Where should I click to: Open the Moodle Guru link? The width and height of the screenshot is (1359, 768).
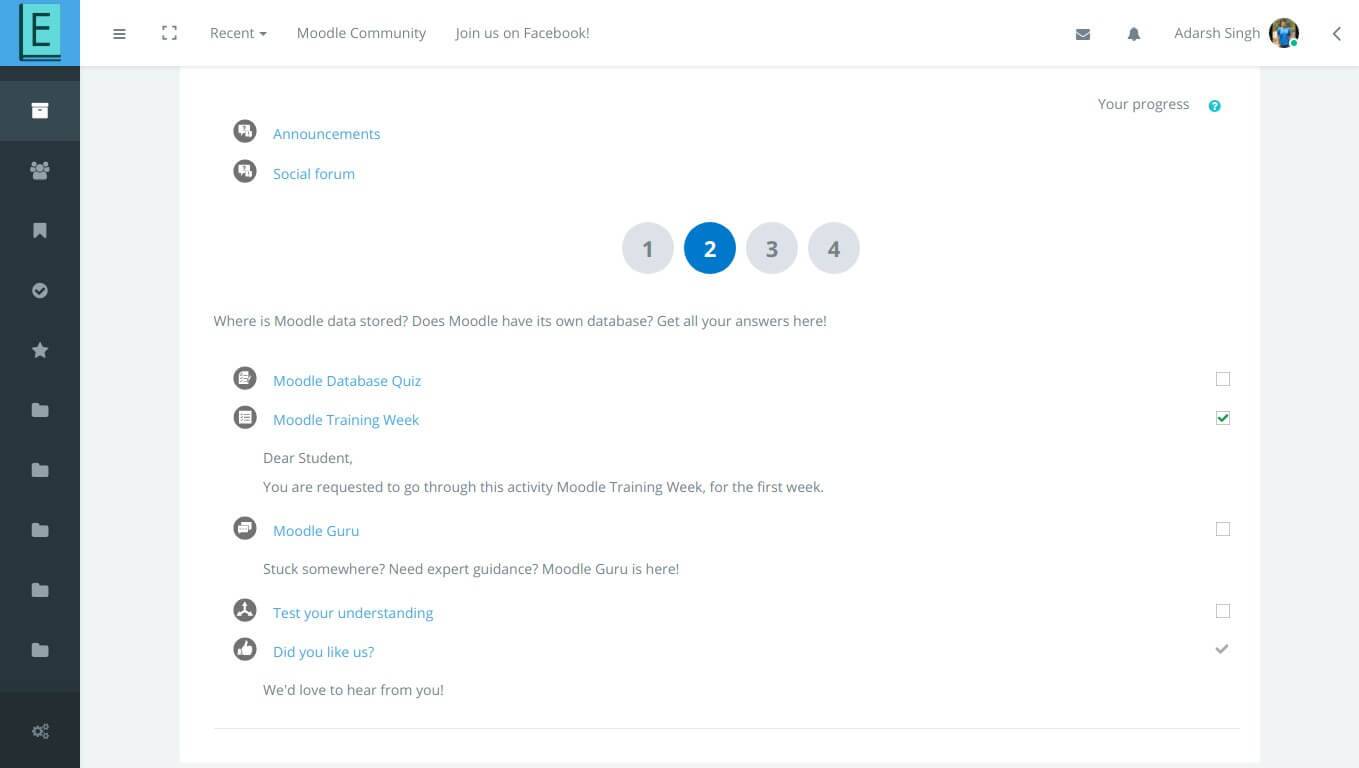click(316, 531)
